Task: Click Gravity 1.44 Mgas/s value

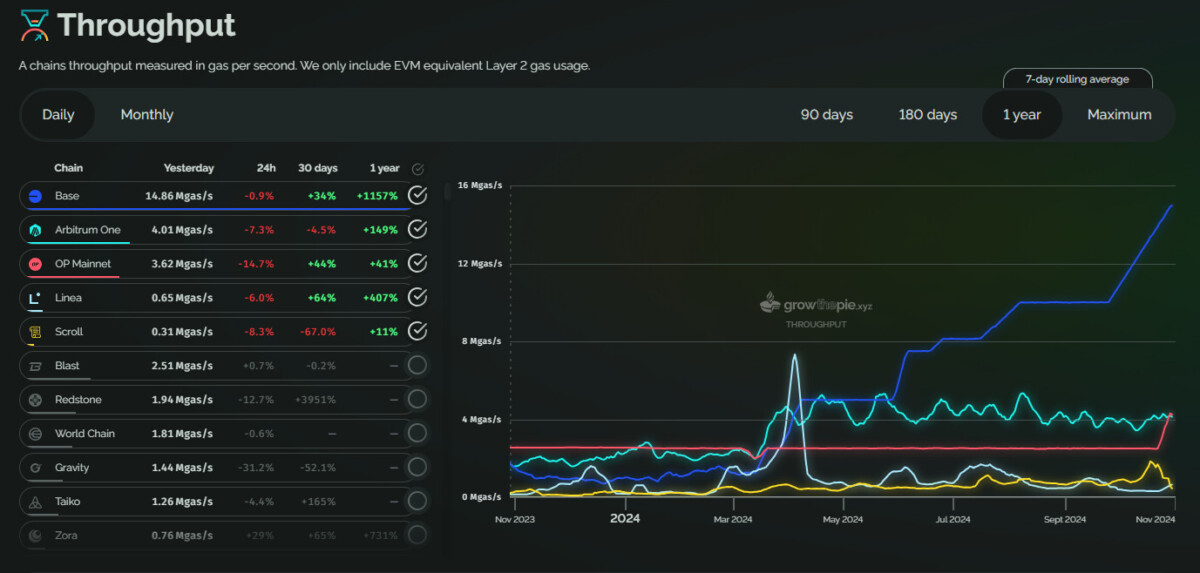Action: [182, 468]
